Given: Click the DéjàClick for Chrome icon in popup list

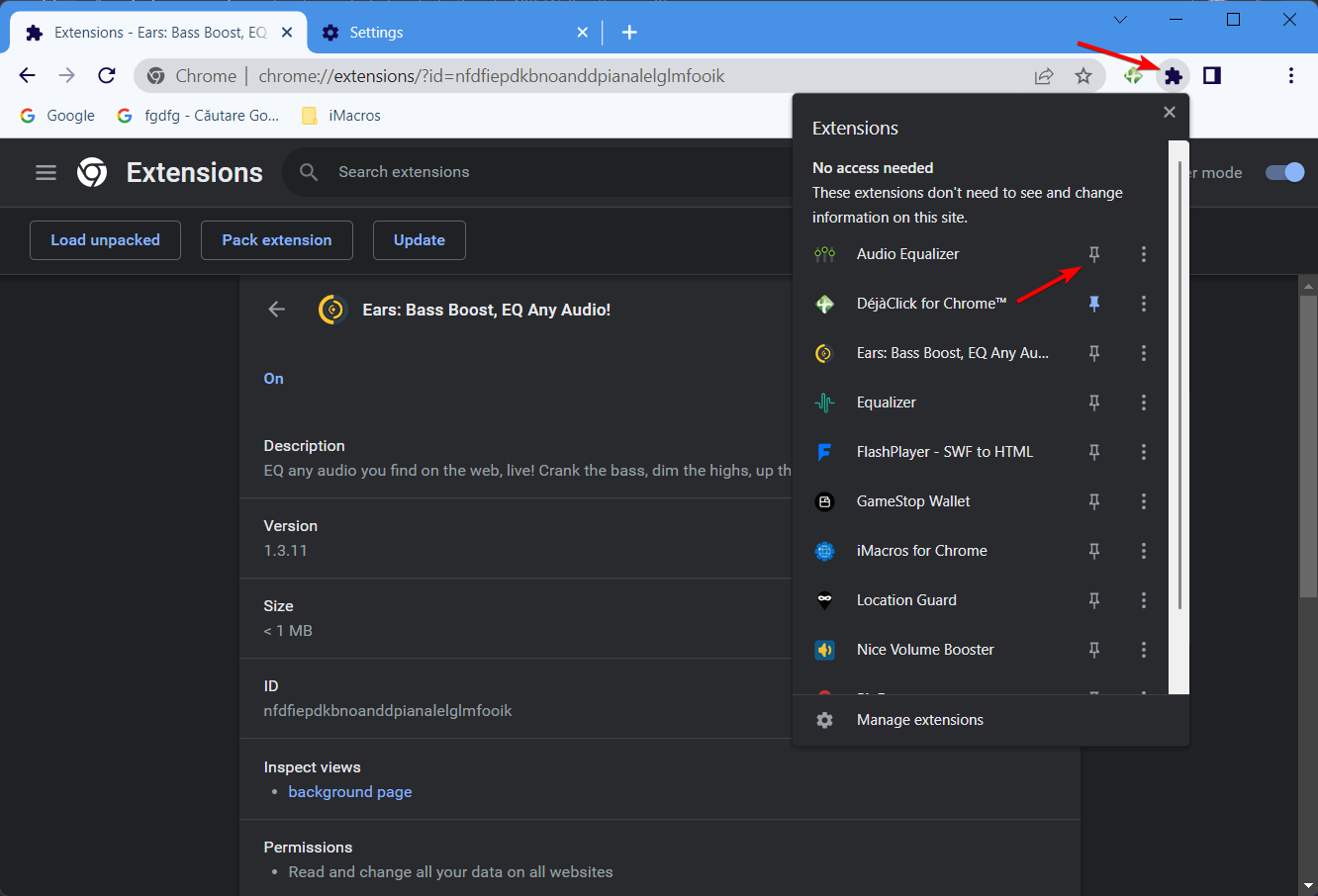Looking at the screenshot, I should pyautogui.click(x=824, y=304).
